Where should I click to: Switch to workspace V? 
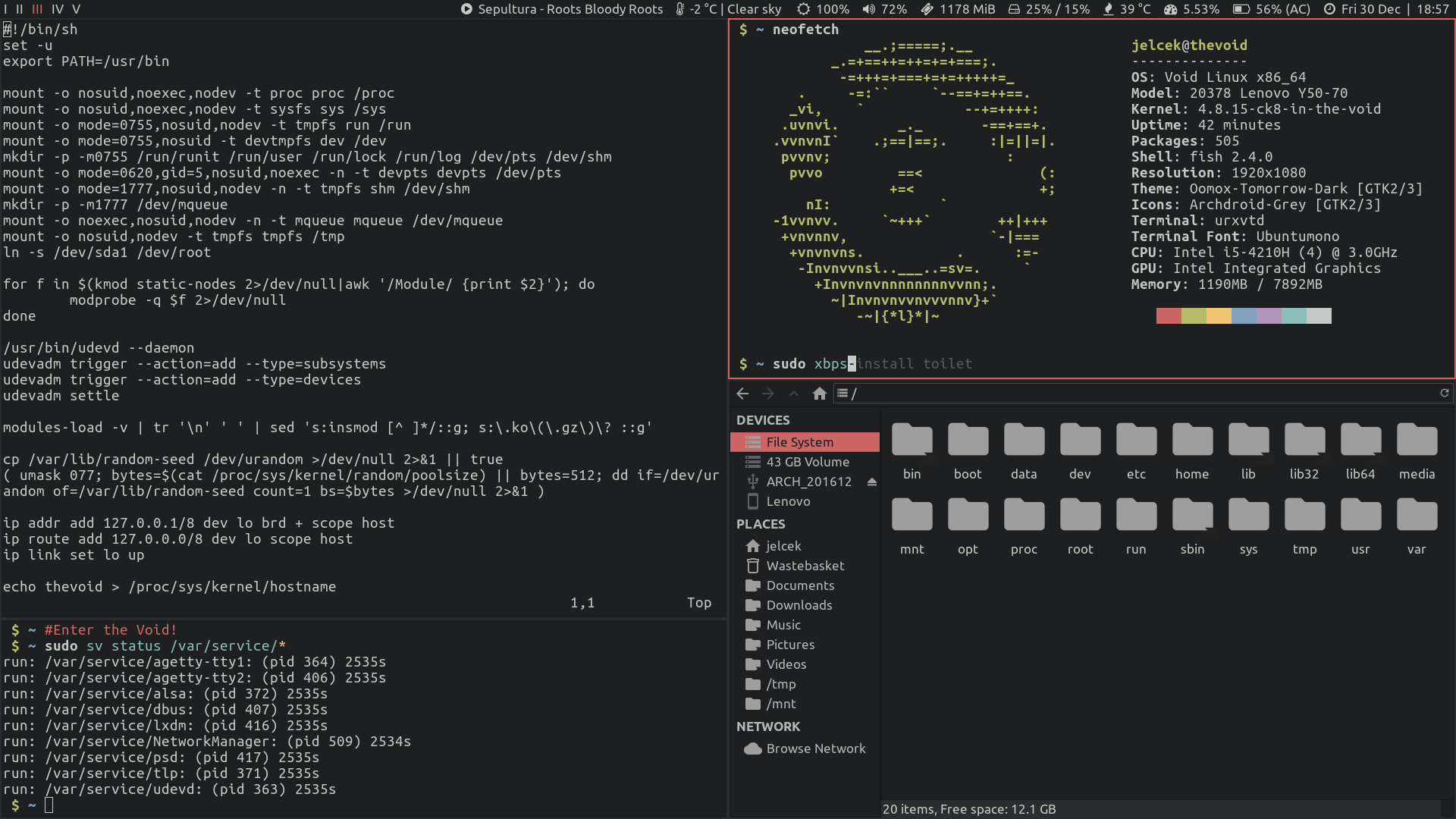click(x=76, y=9)
